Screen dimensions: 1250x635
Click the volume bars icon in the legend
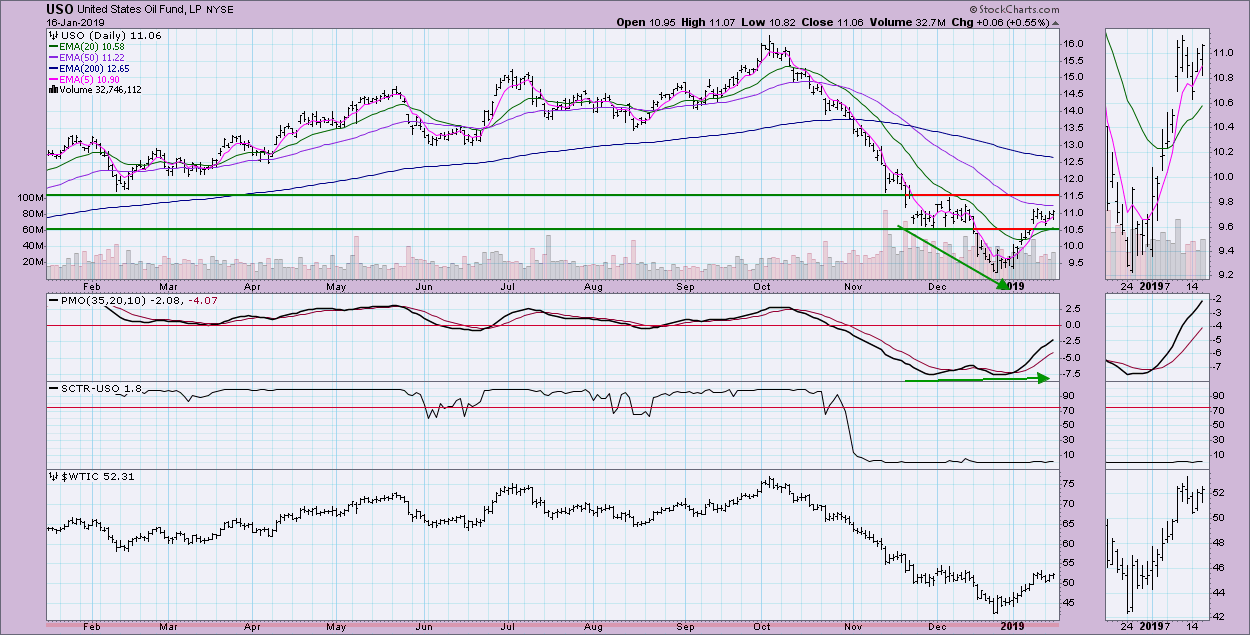[x=52, y=90]
